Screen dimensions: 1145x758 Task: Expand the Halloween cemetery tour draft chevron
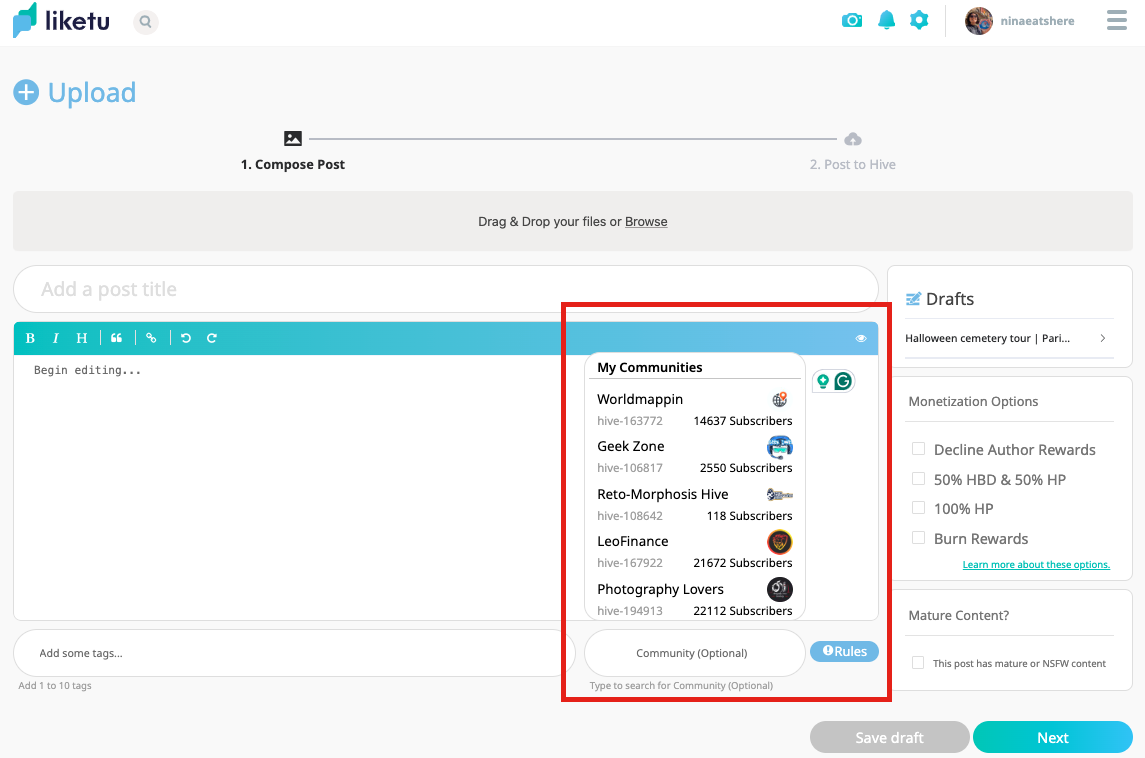tap(1103, 338)
